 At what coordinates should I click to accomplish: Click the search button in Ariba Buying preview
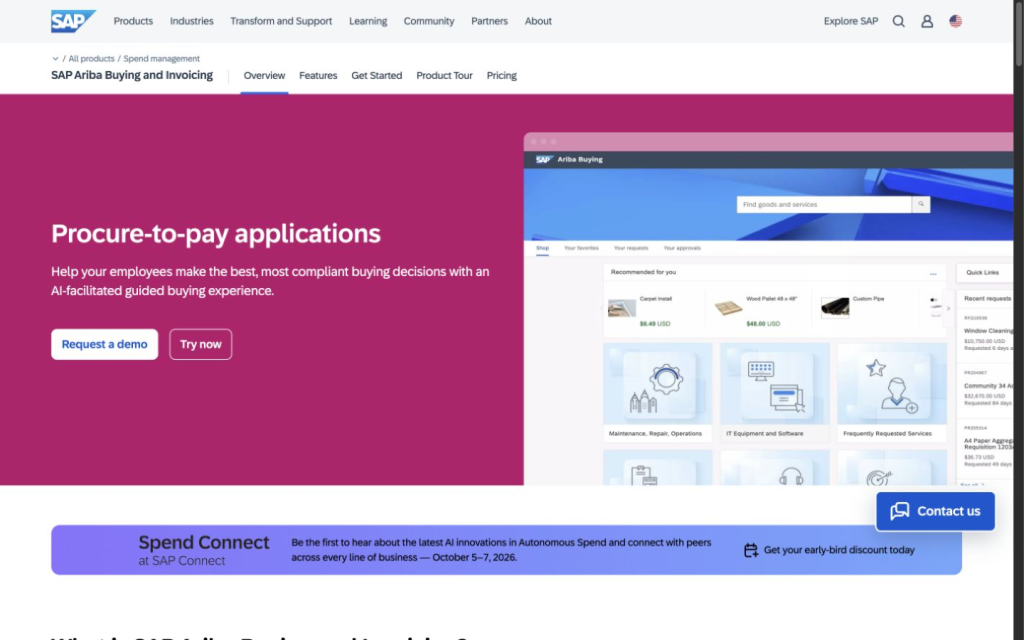(921, 204)
